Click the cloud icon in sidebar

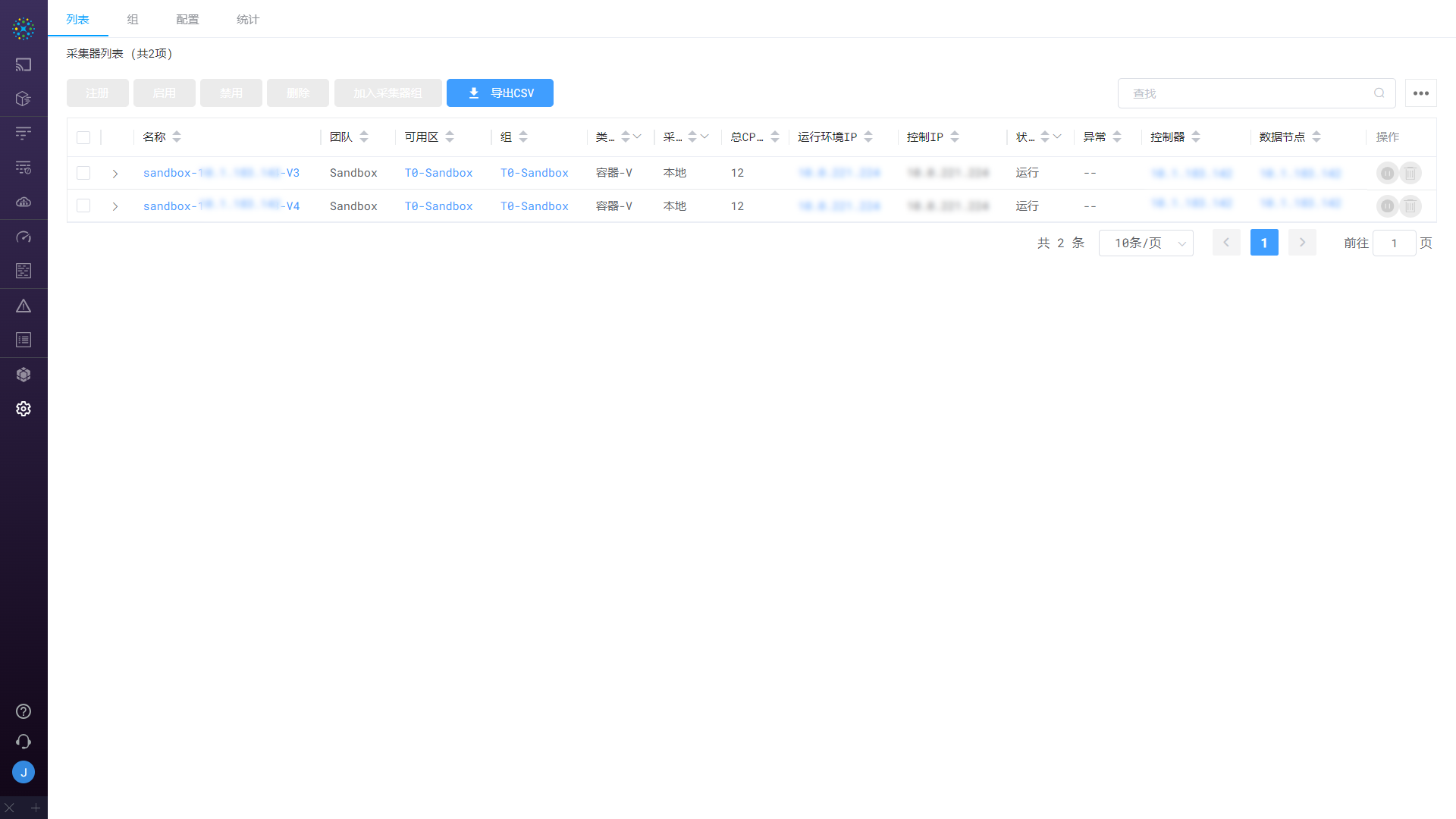tap(24, 202)
